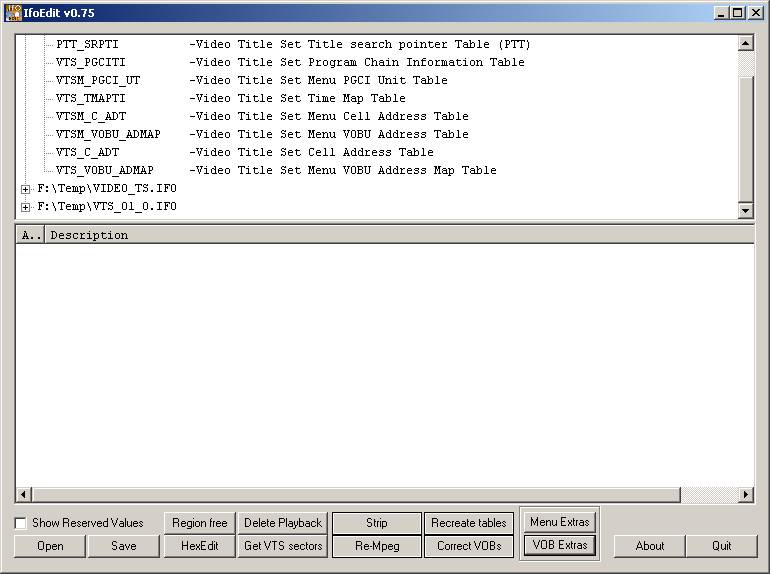Click 'Video Title Set Program Chain Information Table' text
Image resolution: width=770 pixels, height=574 pixels.
(x=360, y=62)
